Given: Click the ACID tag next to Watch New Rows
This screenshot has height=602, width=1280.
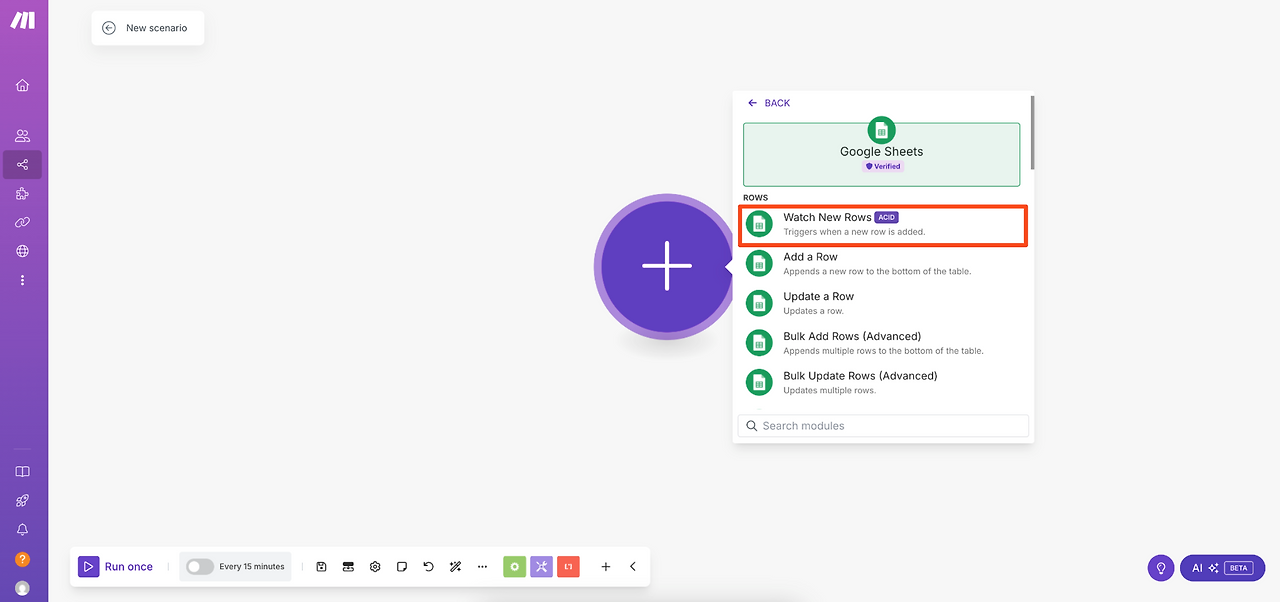Looking at the screenshot, I should coord(887,217).
